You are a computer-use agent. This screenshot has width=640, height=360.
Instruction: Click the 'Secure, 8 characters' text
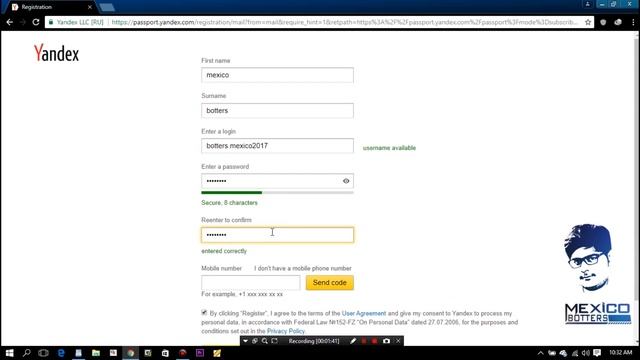(x=229, y=203)
